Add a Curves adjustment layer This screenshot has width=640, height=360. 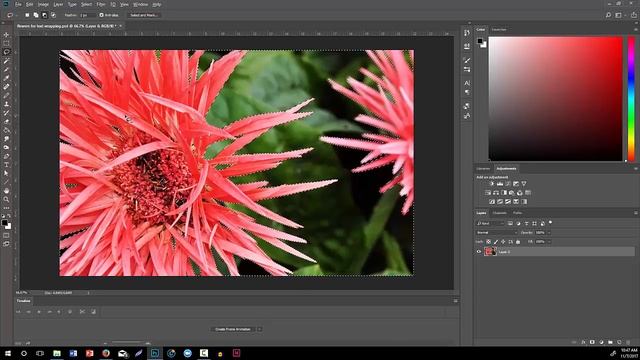508,184
